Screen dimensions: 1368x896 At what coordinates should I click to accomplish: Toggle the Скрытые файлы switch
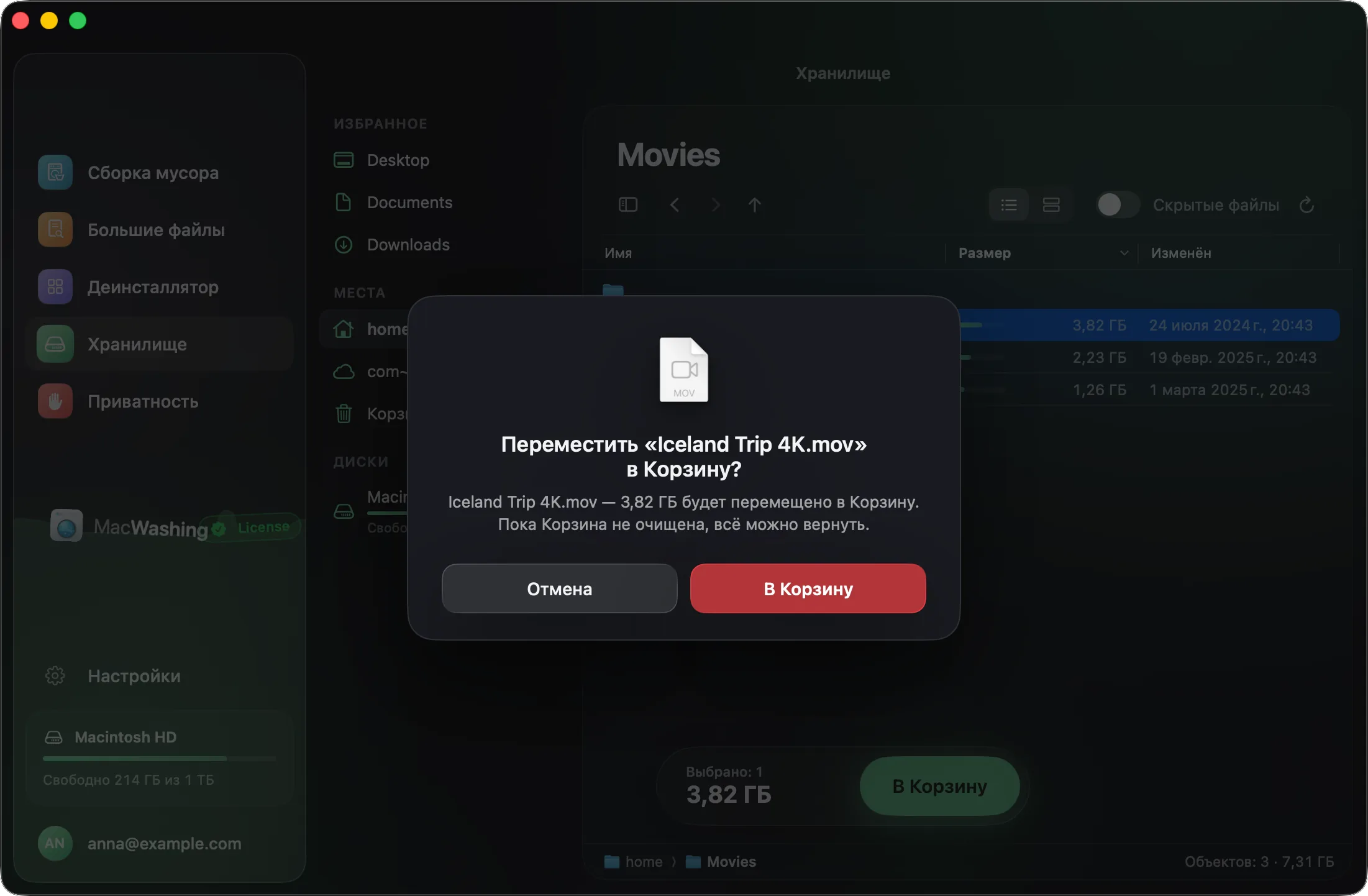pos(1118,204)
